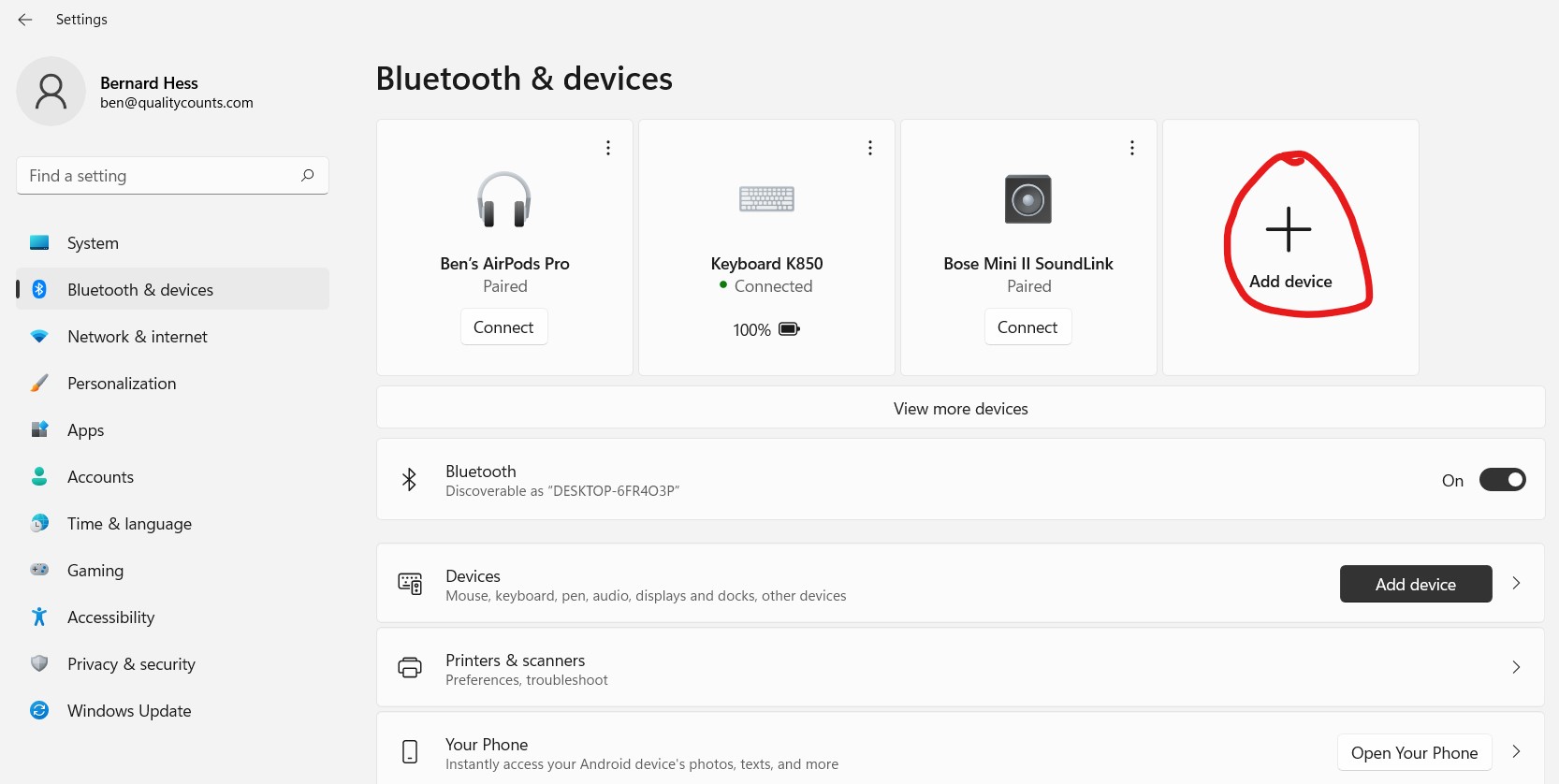Click the Accessibility figure icon
1559x784 pixels.
[x=39, y=617]
